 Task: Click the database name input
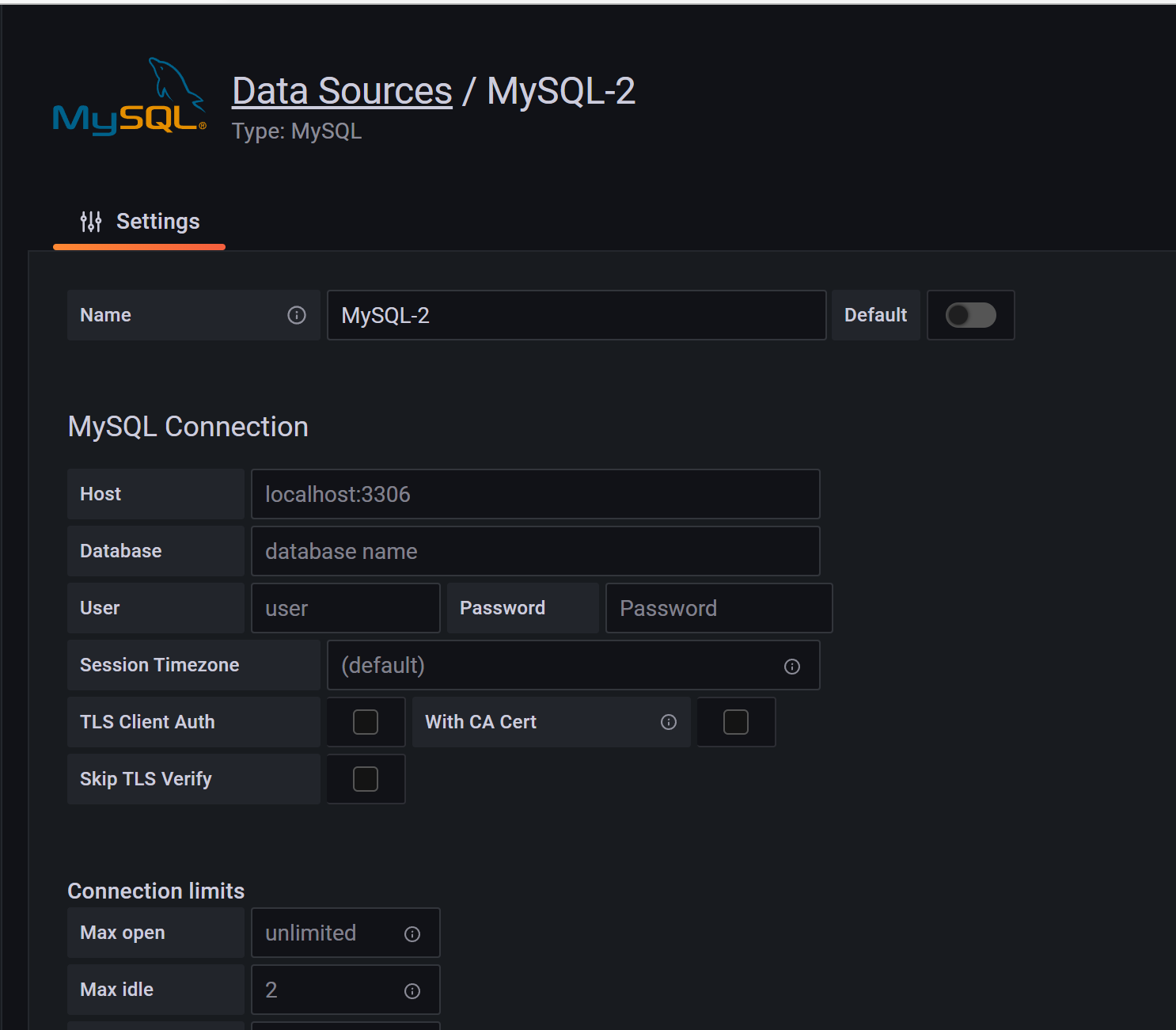point(535,551)
